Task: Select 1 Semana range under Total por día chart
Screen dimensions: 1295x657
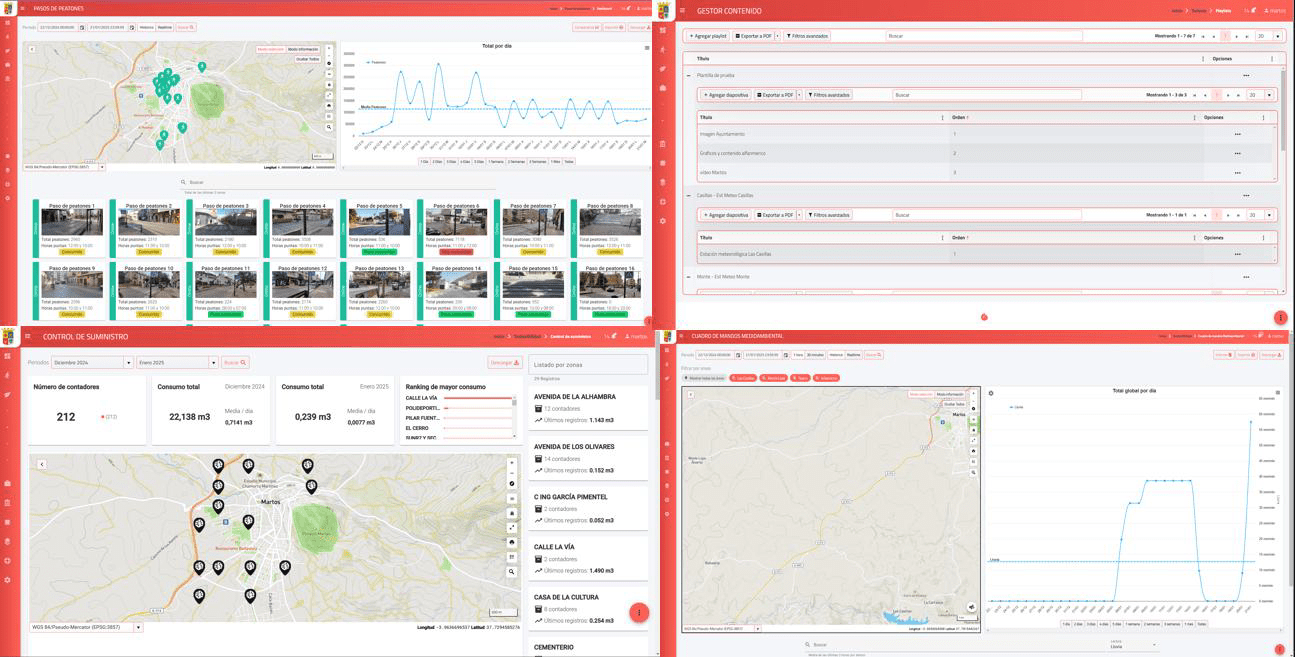Action: [496, 161]
